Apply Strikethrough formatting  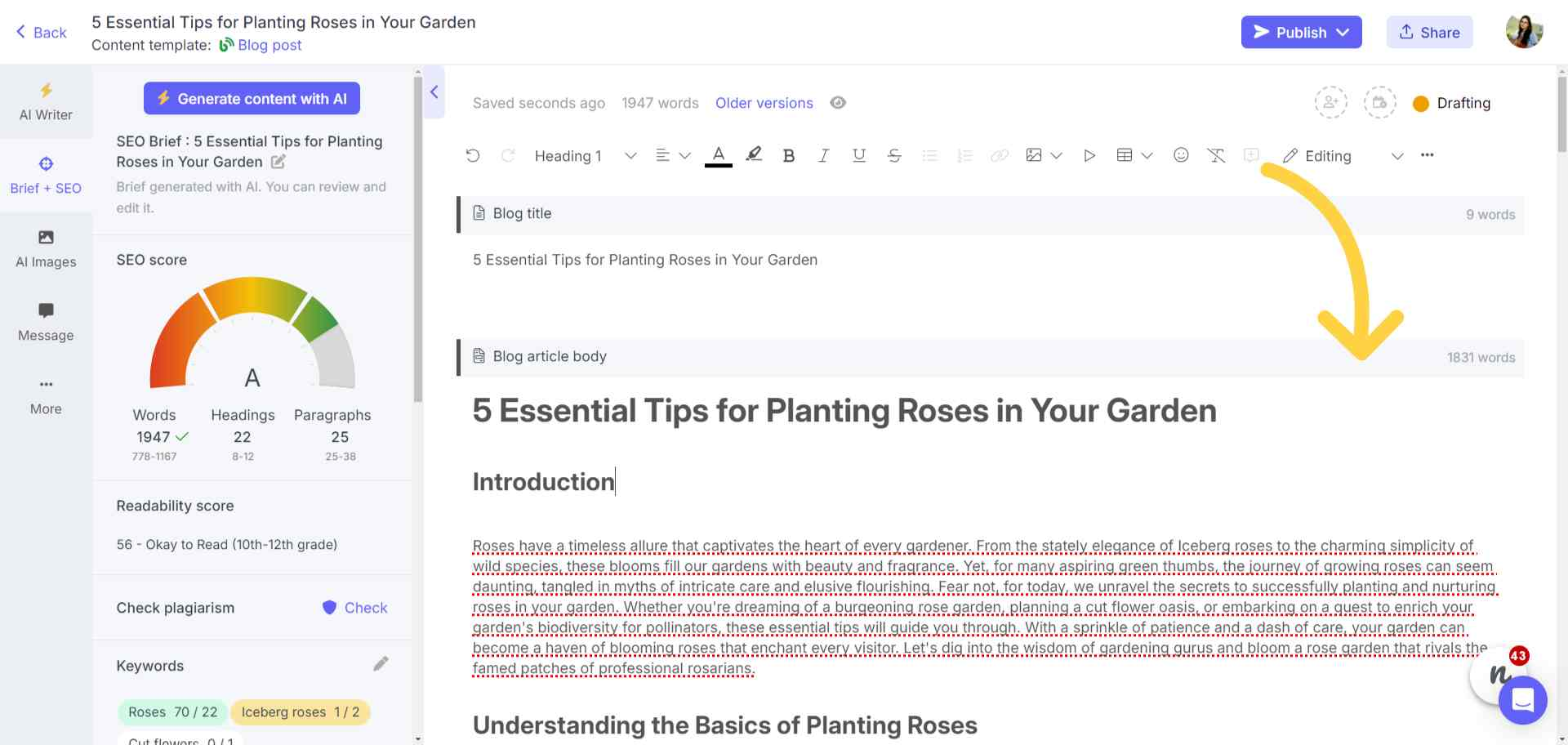(x=894, y=155)
